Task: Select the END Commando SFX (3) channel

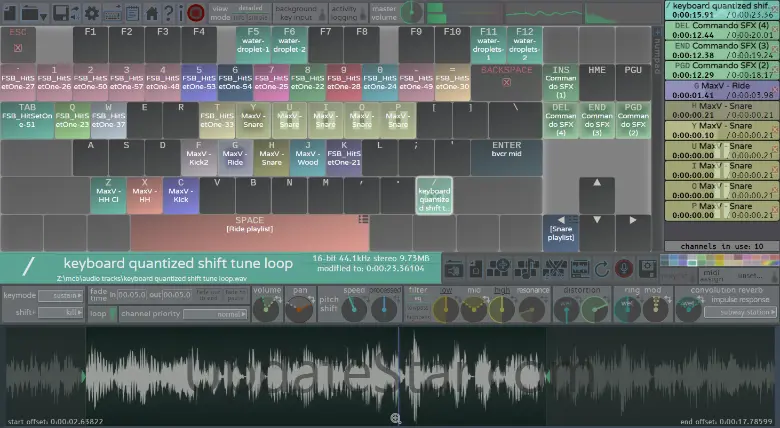Action: 722,50
